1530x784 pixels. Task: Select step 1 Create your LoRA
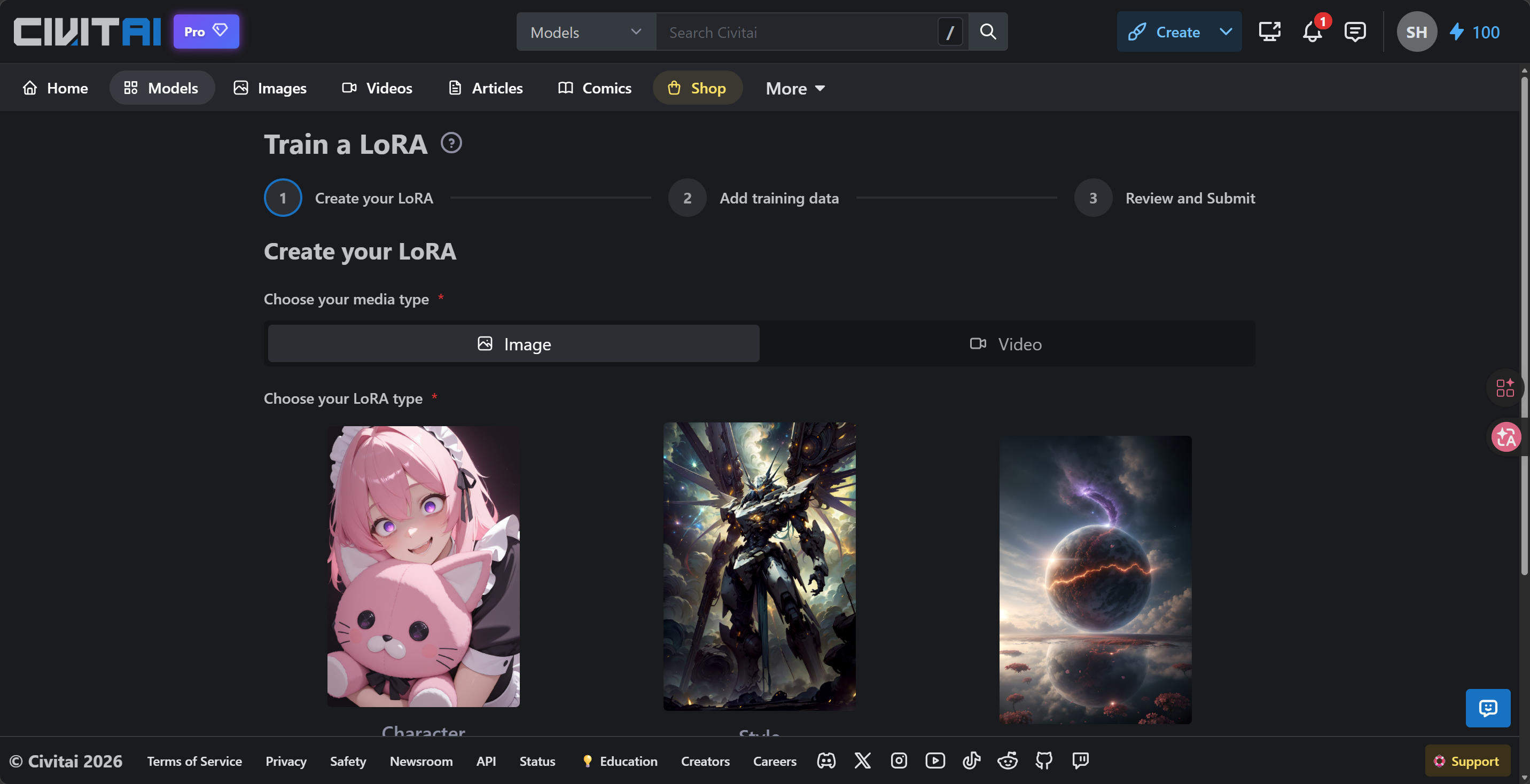[349, 198]
